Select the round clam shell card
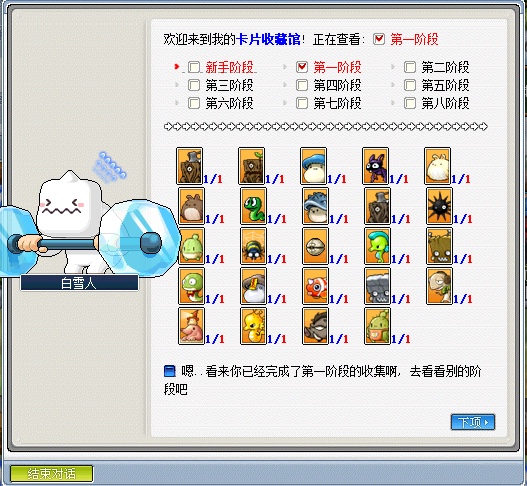527x486 pixels. coord(315,246)
